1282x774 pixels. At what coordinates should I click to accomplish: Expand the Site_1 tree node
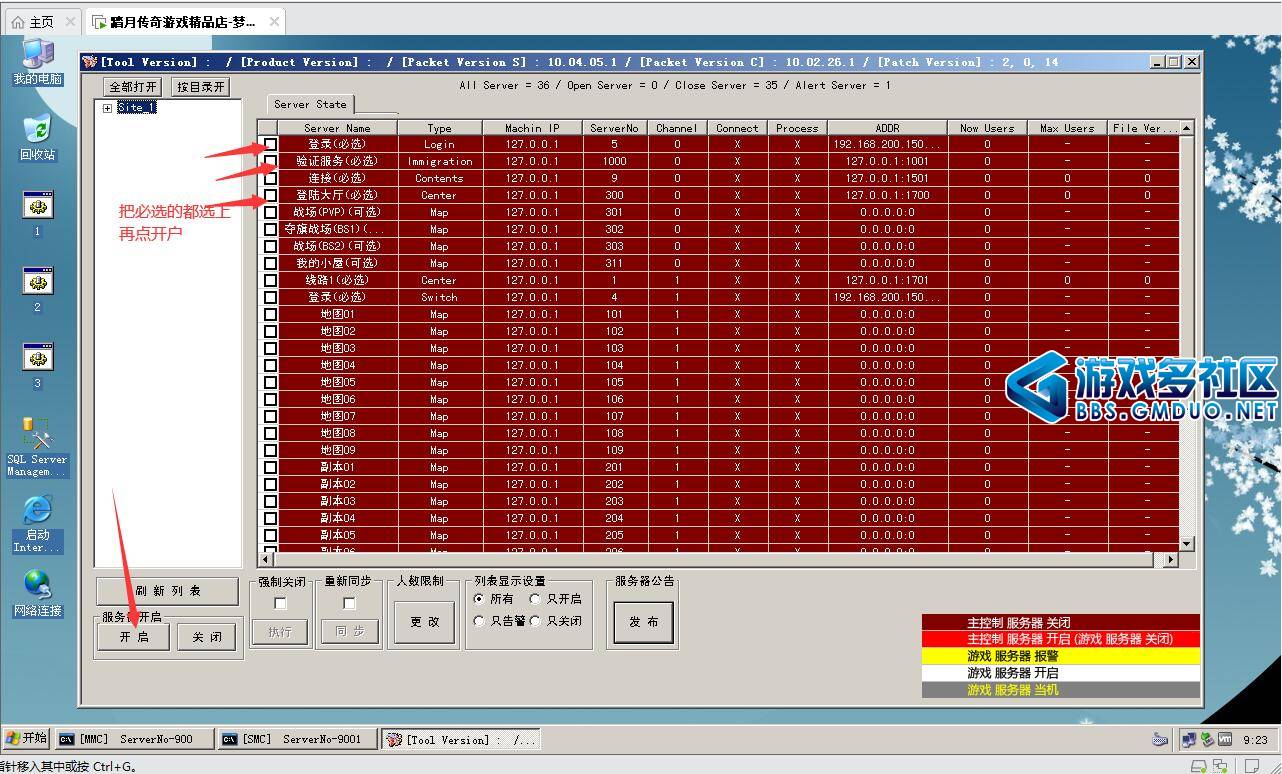point(107,108)
